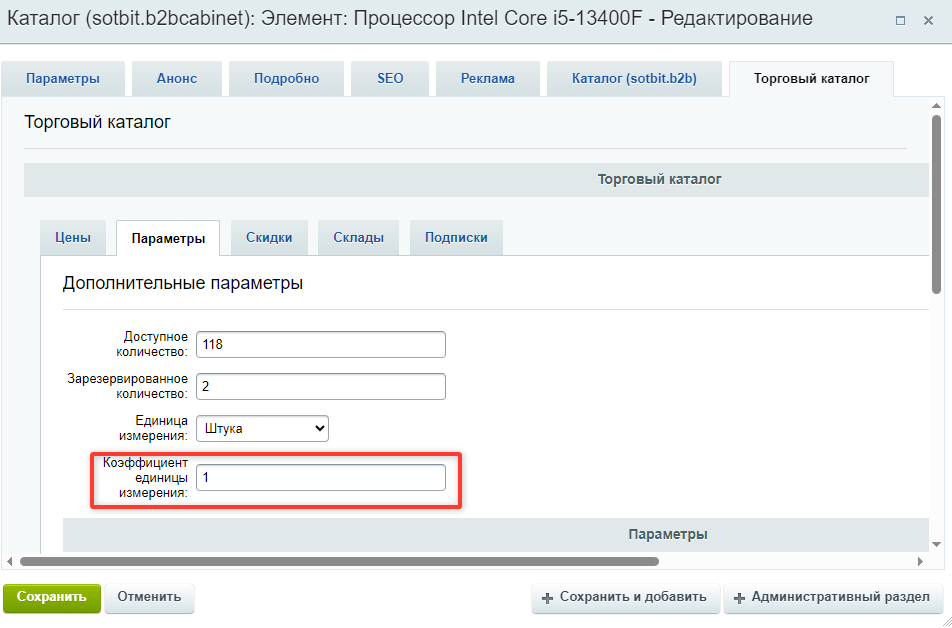This screenshot has width=952, height=628.
Task: Click the Отменить button
Action: coord(149,597)
